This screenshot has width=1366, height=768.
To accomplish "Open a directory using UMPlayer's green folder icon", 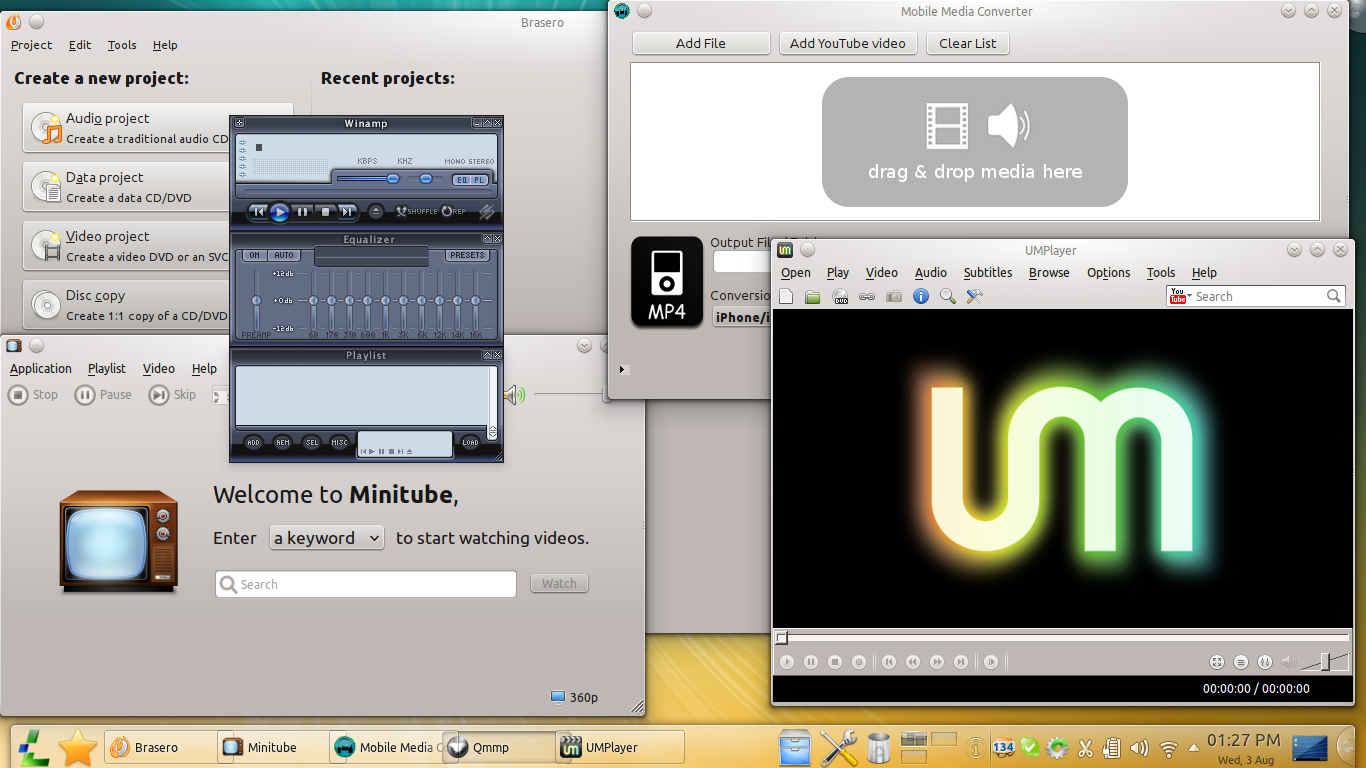I will tap(813, 296).
